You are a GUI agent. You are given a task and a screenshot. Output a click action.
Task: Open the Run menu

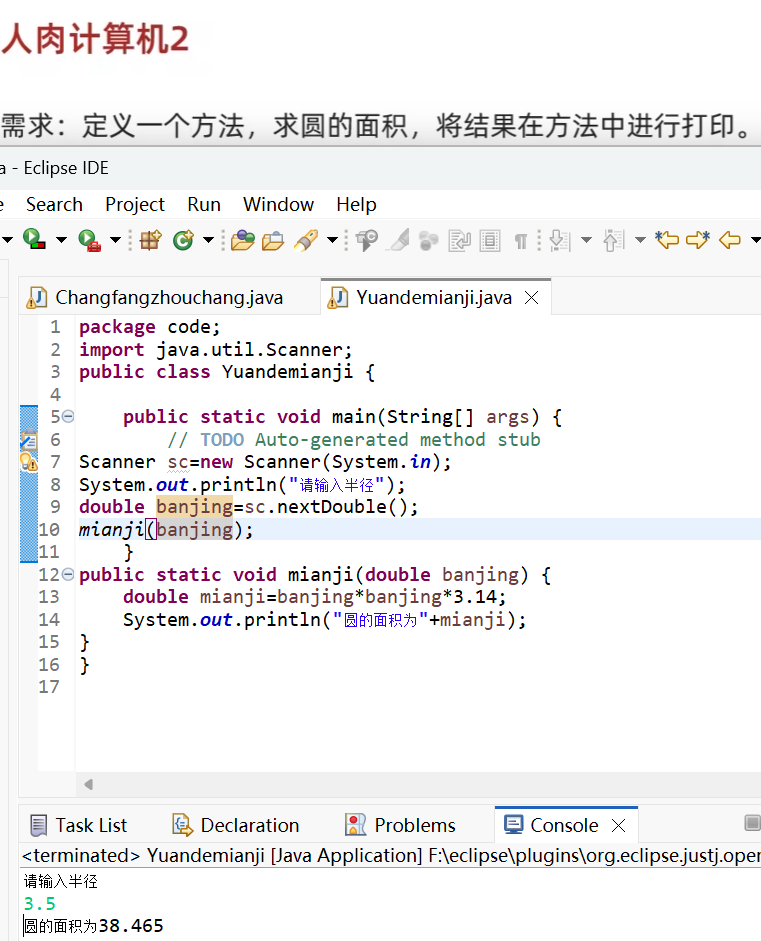tap(204, 205)
